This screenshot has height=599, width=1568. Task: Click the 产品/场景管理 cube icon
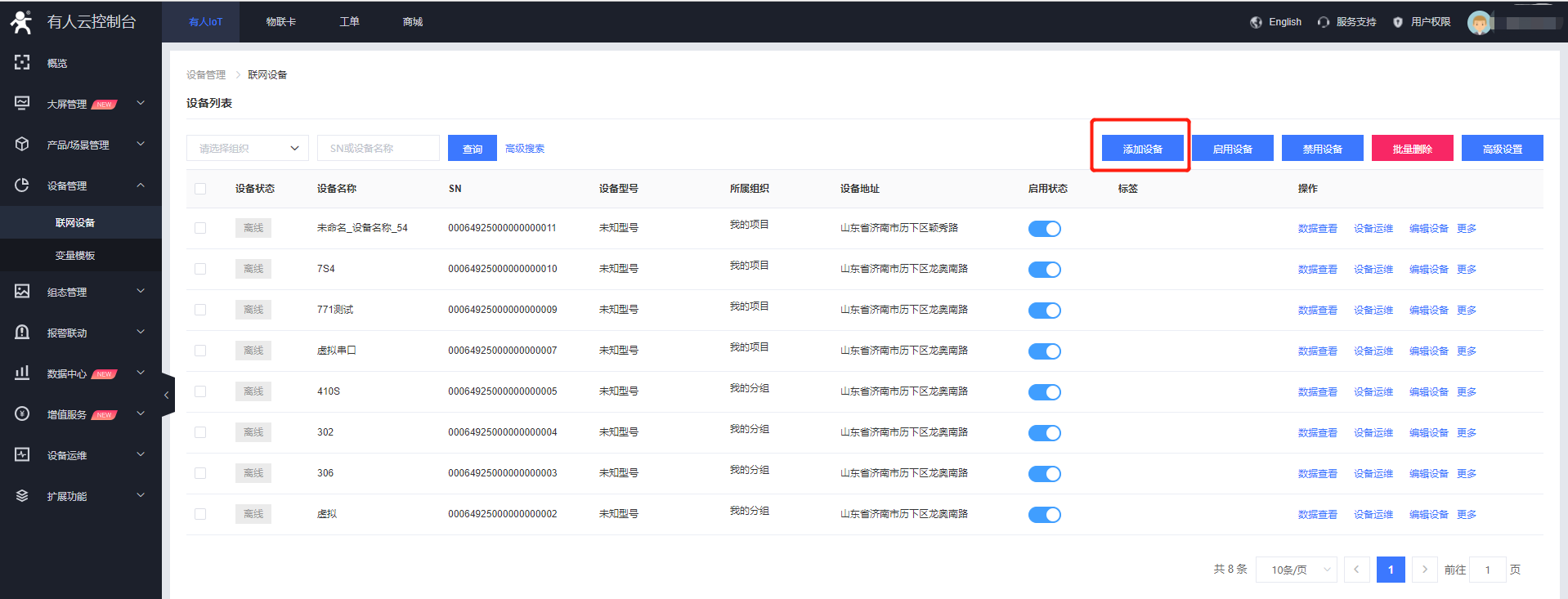22,145
